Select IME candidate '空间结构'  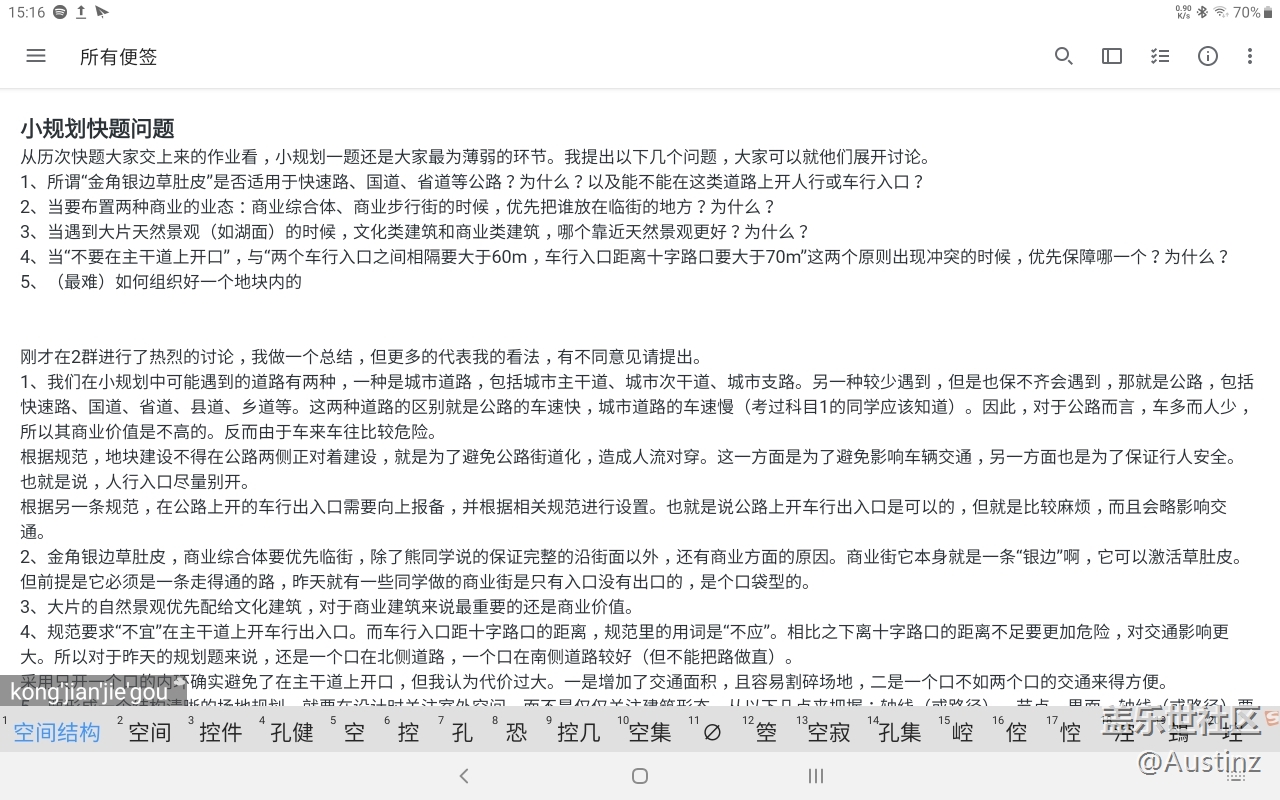pos(57,732)
